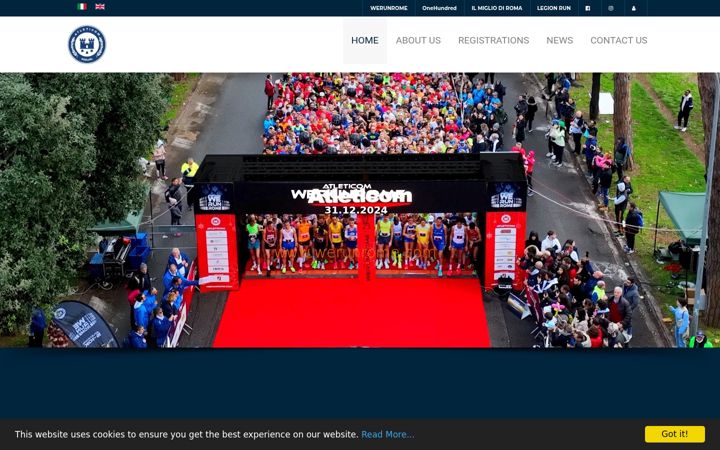720x450 pixels.
Task: Open the CONTACT US menu item
Action: 619,40
